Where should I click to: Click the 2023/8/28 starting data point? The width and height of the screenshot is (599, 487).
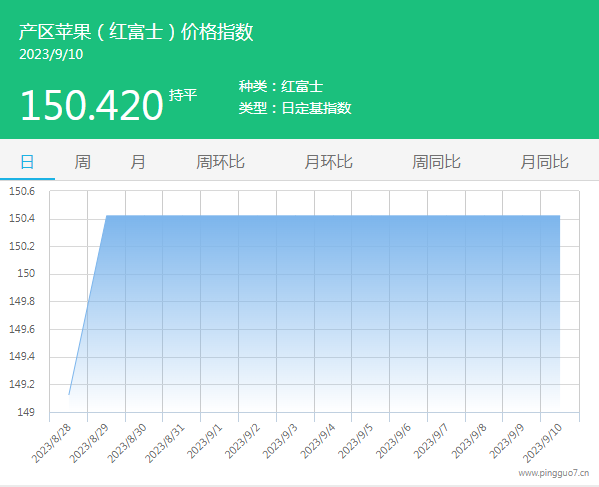(x=69, y=395)
